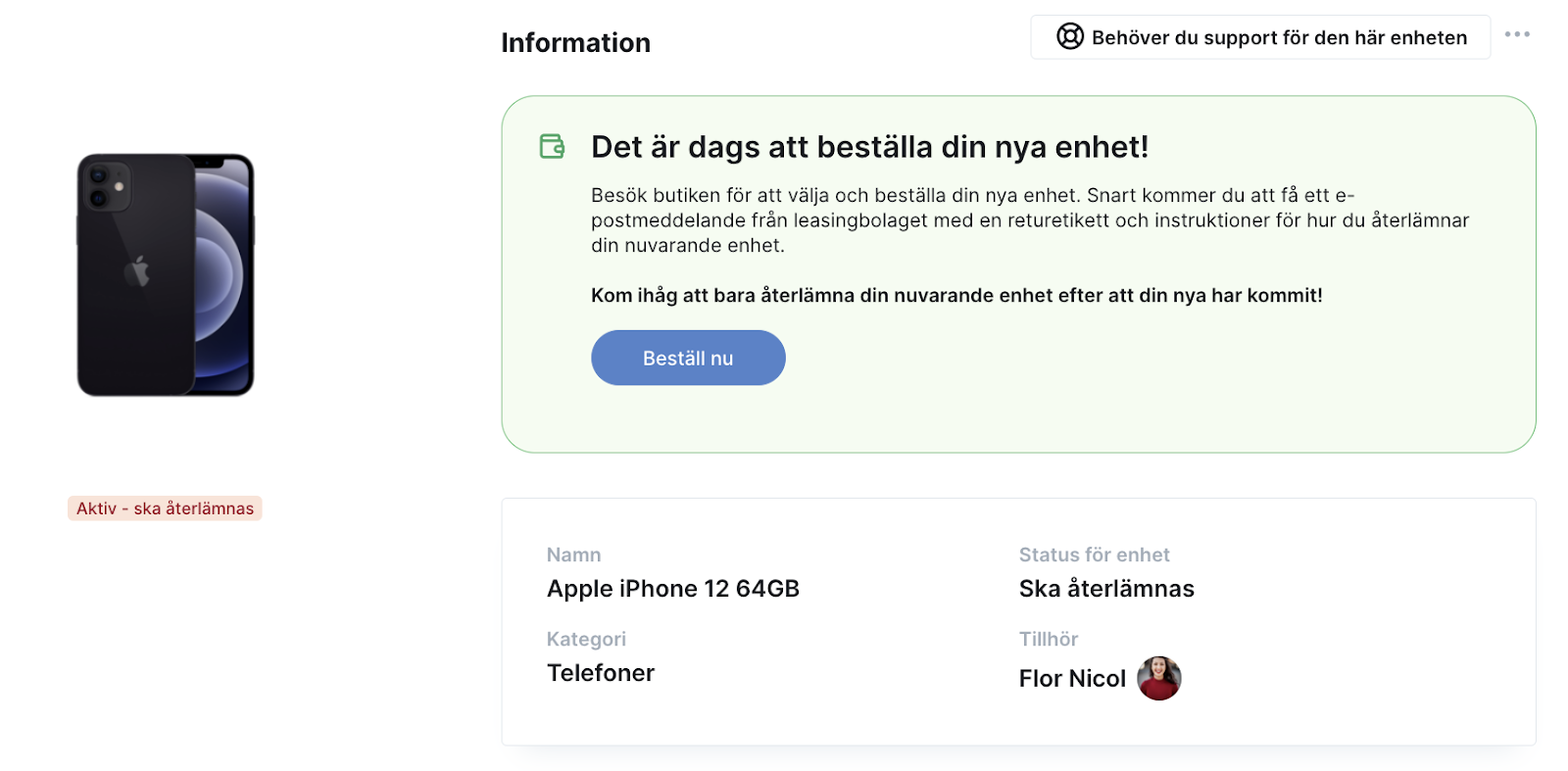Click Flor Nicol's profile avatar
1568x771 pixels.
click(x=1158, y=678)
